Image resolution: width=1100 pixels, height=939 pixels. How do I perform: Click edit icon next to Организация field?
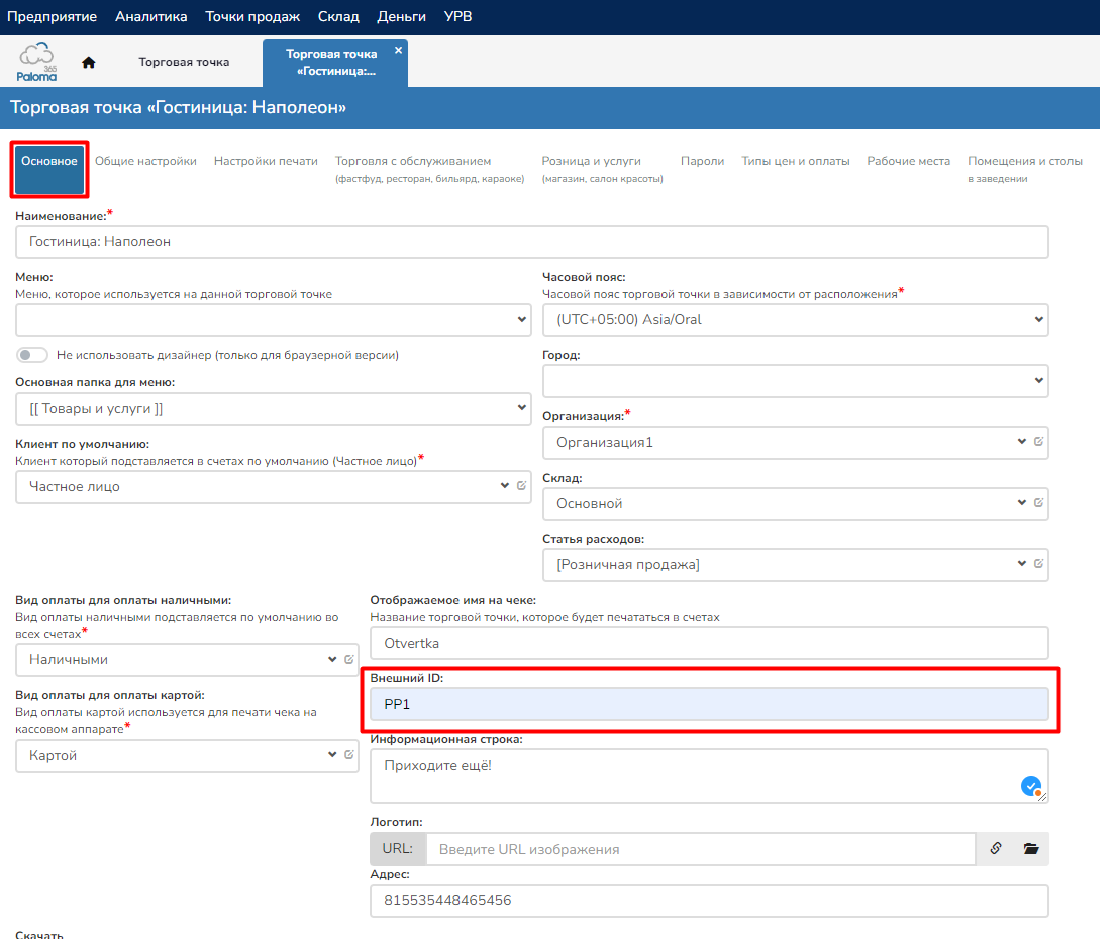[1038, 442]
